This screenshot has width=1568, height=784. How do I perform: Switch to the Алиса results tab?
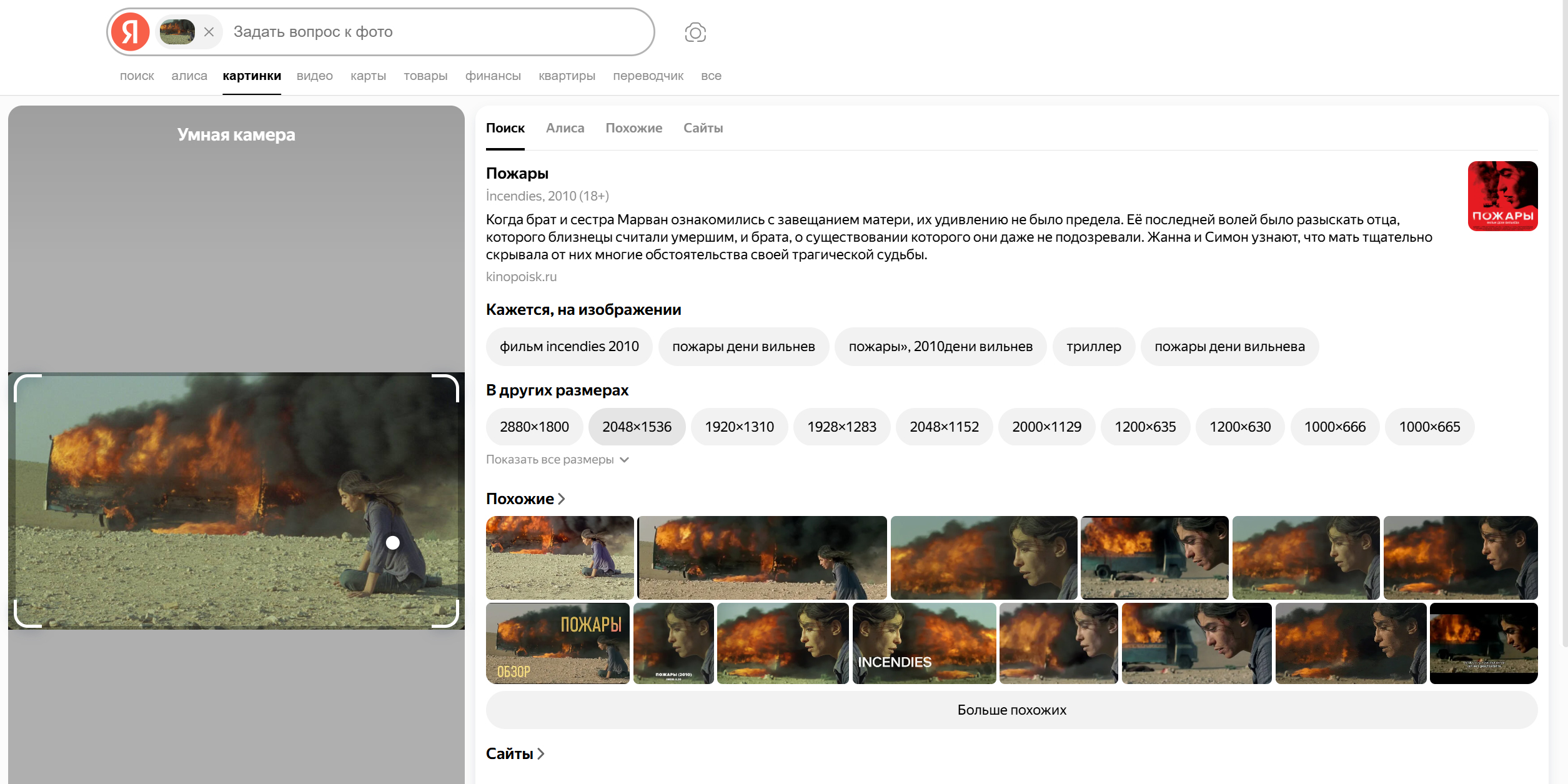(x=565, y=128)
